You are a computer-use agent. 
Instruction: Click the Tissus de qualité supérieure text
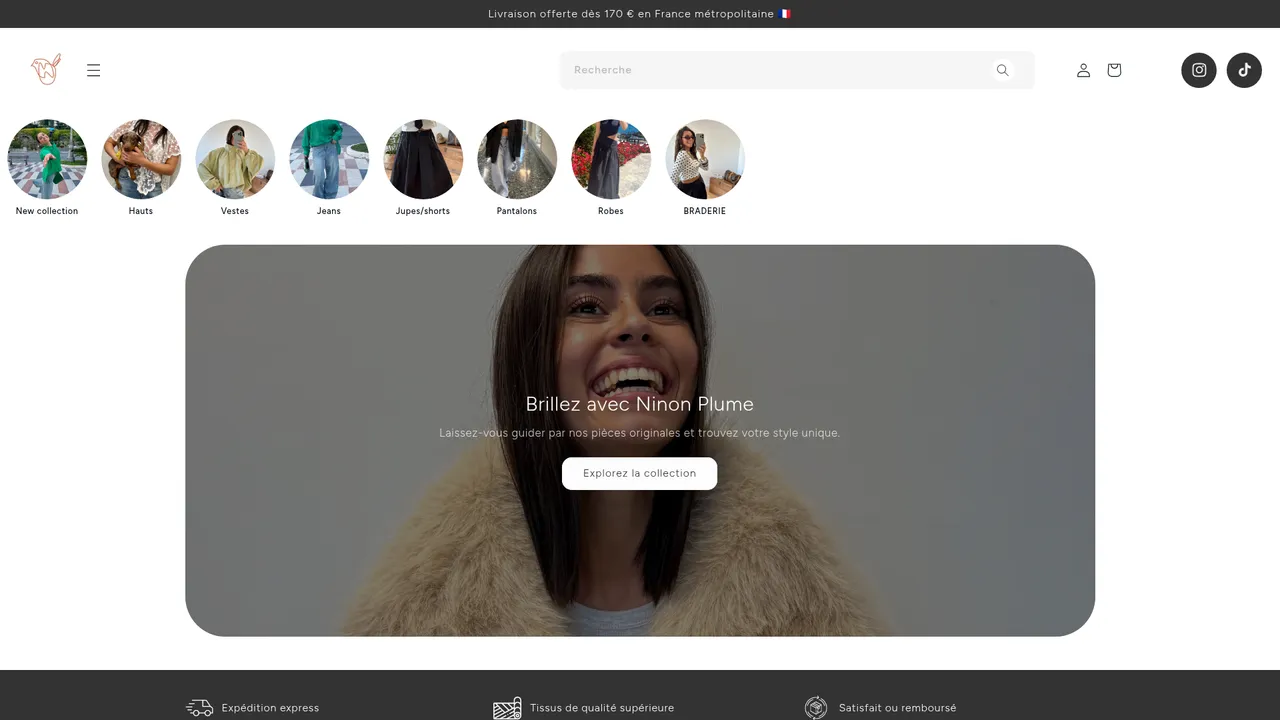point(602,708)
